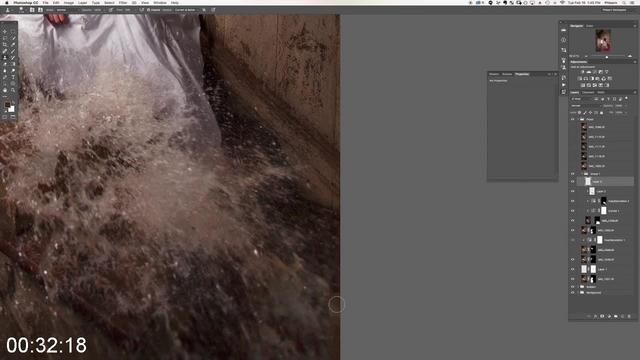Open the workspace switcher at top right
This screenshot has height=360, width=640.
pyautogui.click(x=614, y=10)
